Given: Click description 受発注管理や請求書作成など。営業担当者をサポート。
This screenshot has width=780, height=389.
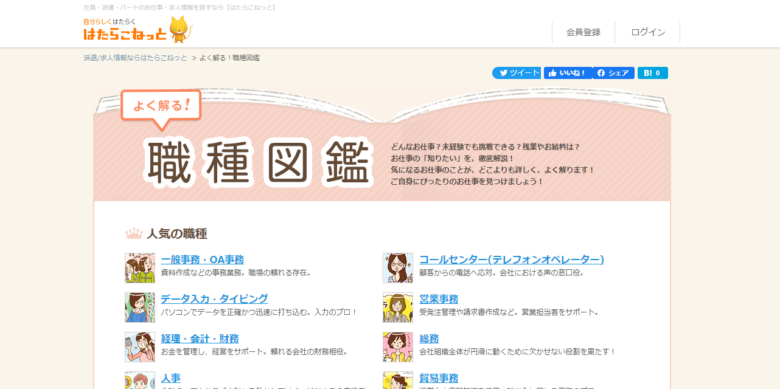Looking at the screenshot, I should tap(509, 312).
